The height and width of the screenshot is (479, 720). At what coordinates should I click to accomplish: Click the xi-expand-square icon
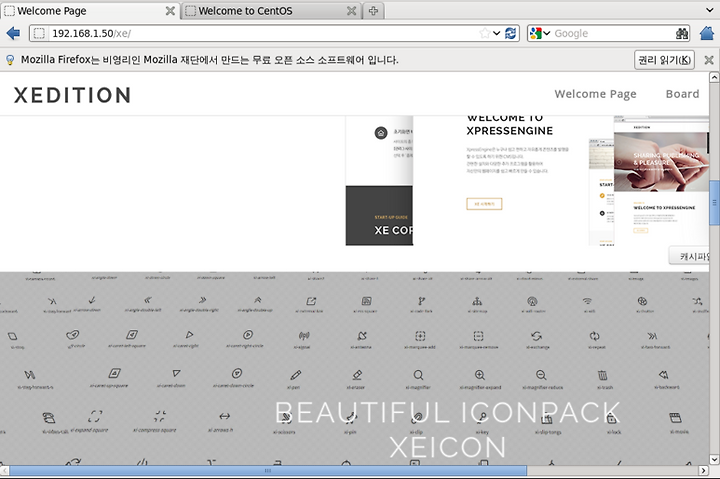95,416
